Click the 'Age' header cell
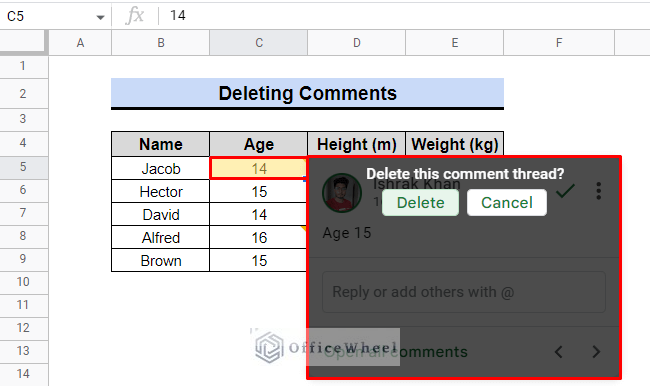 point(259,144)
